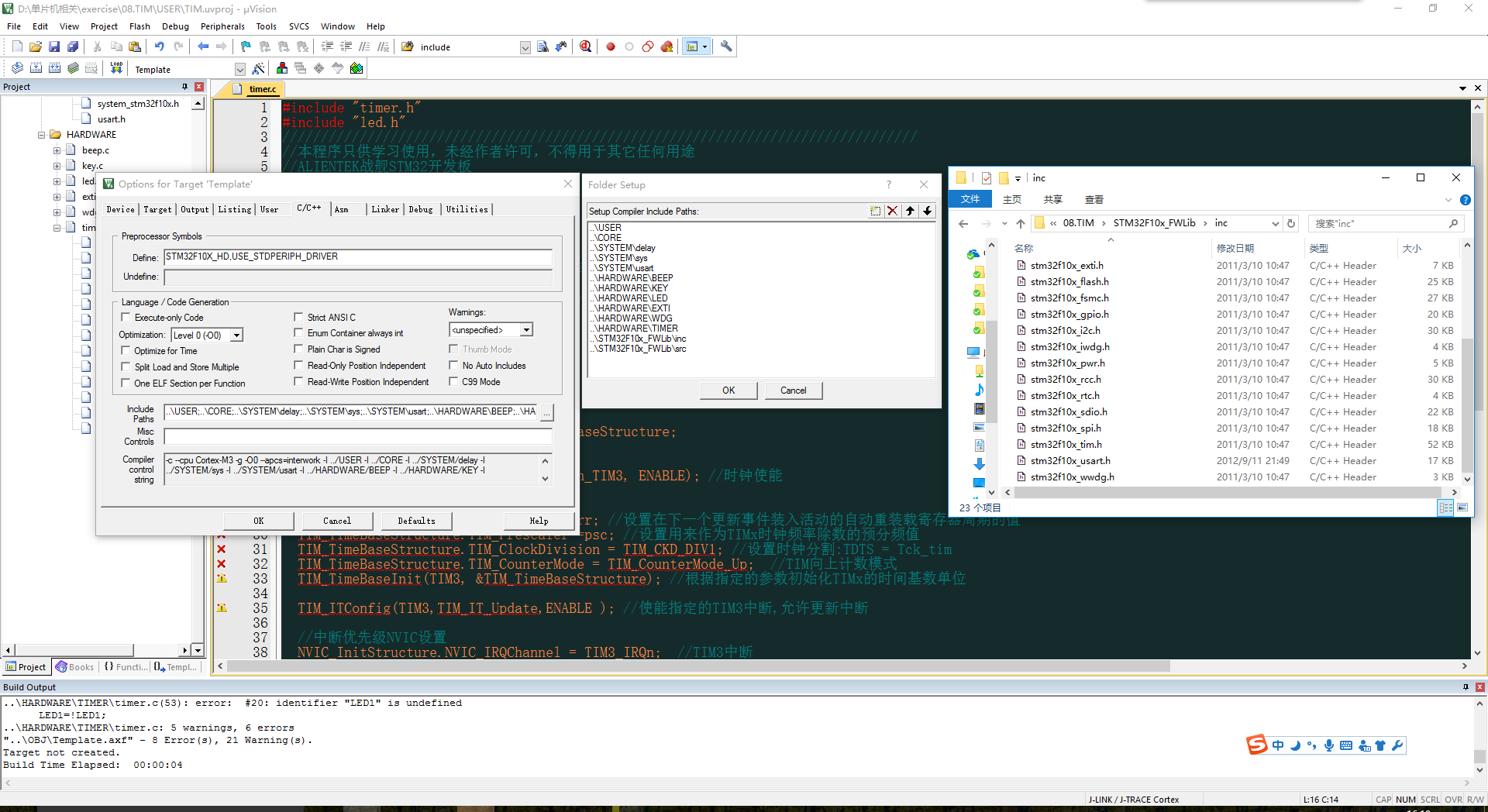
Task: Move include path up arrow
Action: (910, 211)
